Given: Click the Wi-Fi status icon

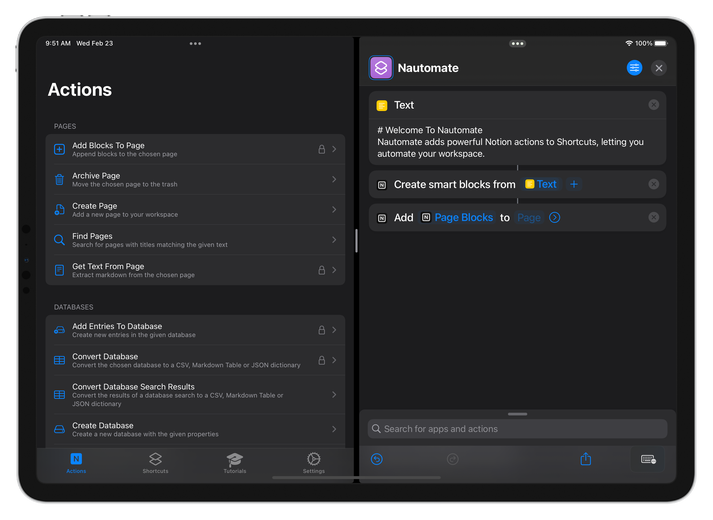Looking at the screenshot, I should 629,43.
